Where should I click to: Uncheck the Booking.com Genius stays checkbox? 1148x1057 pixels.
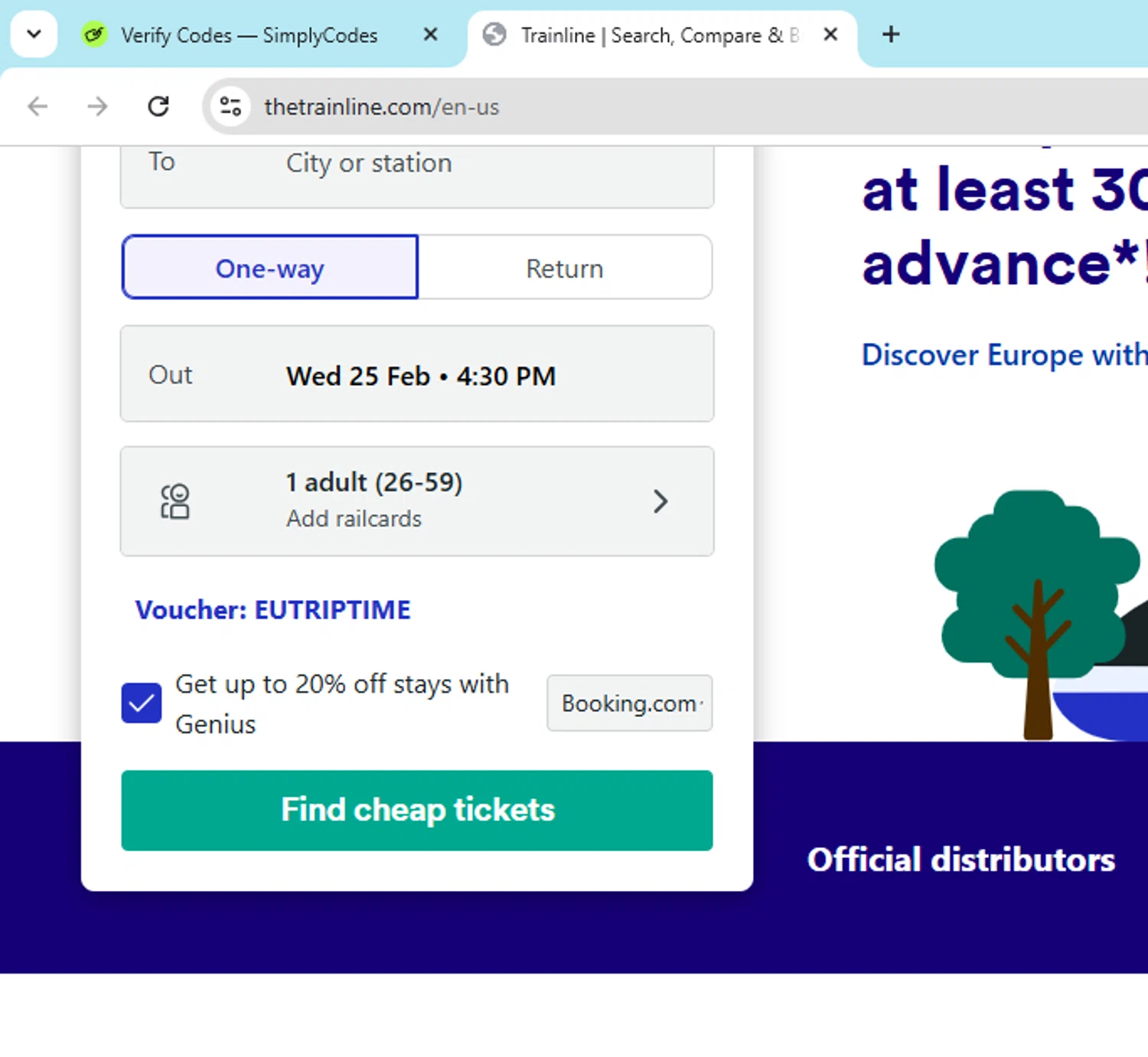(142, 703)
